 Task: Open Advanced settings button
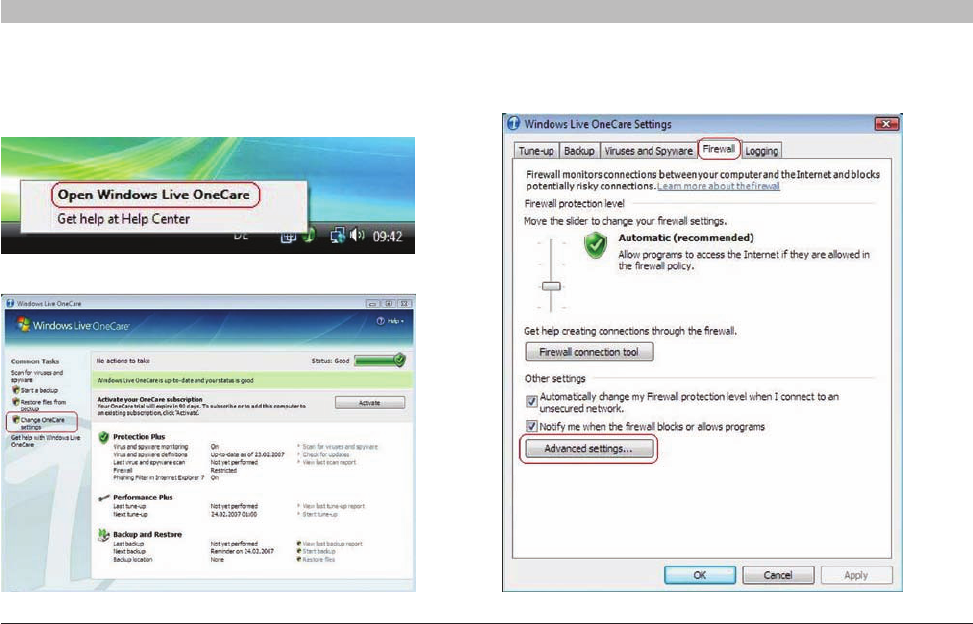pos(588,448)
